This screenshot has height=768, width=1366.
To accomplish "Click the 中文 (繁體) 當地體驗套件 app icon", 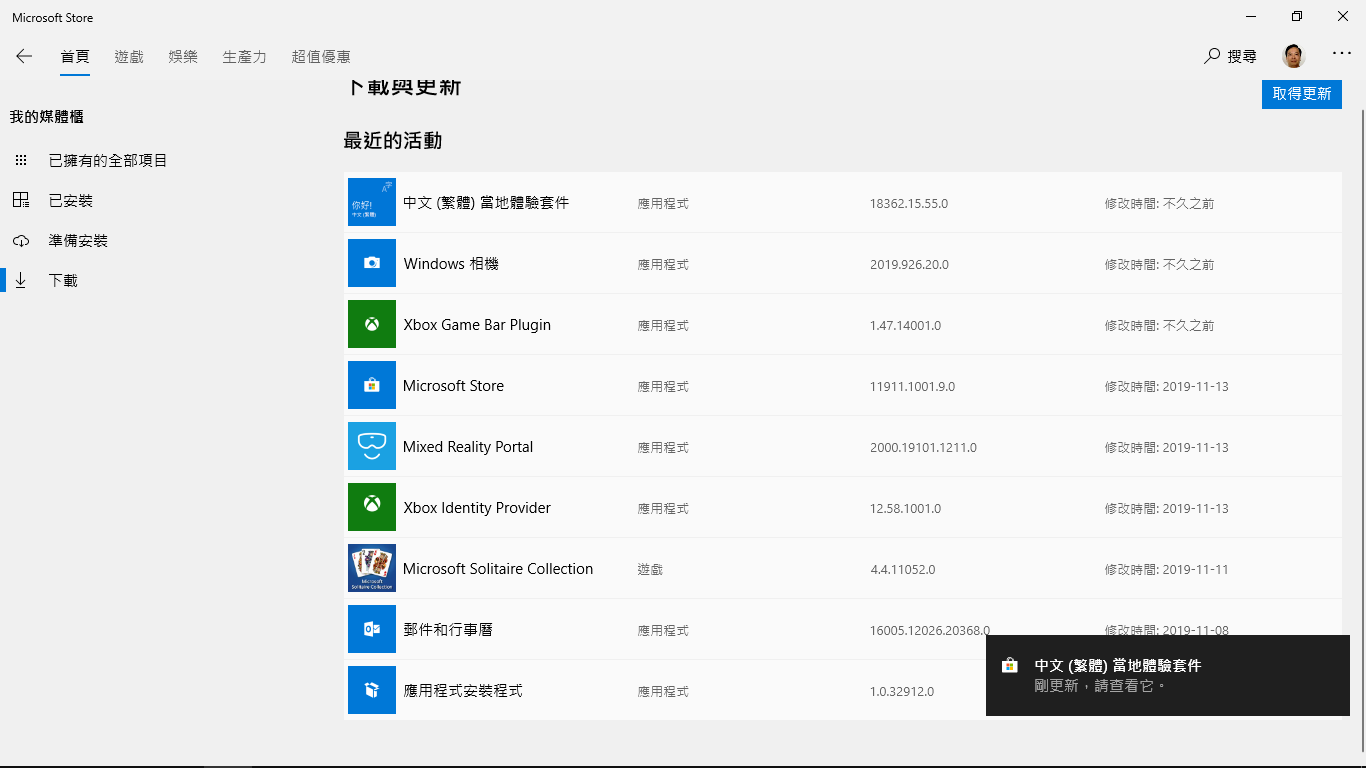I will coord(372,202).
